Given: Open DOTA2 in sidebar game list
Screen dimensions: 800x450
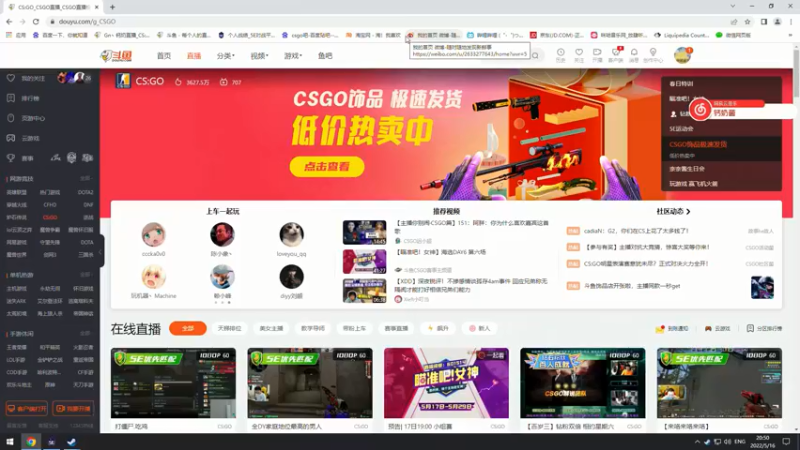Looking at the screenshot, I should tap(85, 192).
